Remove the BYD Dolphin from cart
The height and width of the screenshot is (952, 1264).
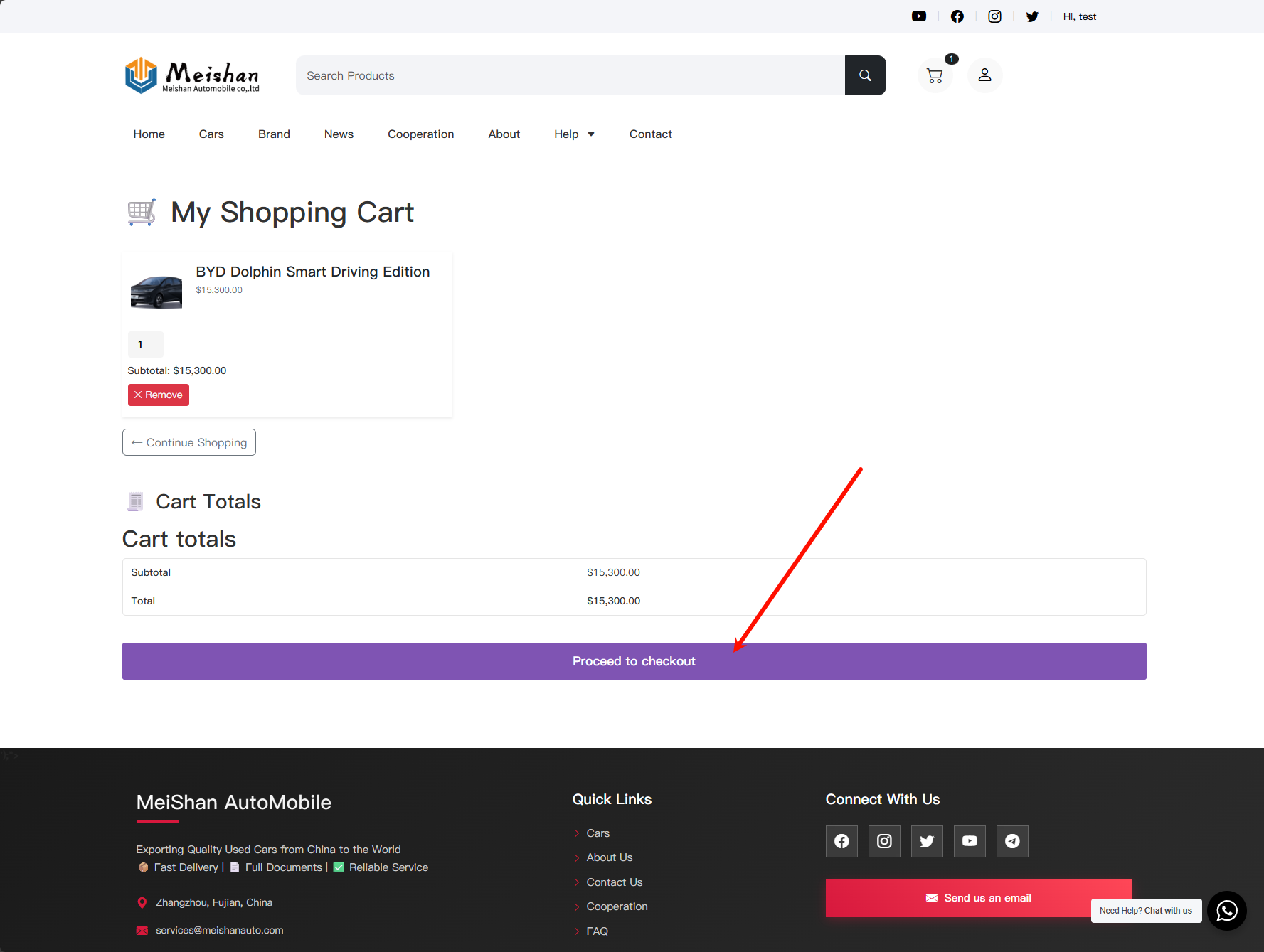point(158,395)
